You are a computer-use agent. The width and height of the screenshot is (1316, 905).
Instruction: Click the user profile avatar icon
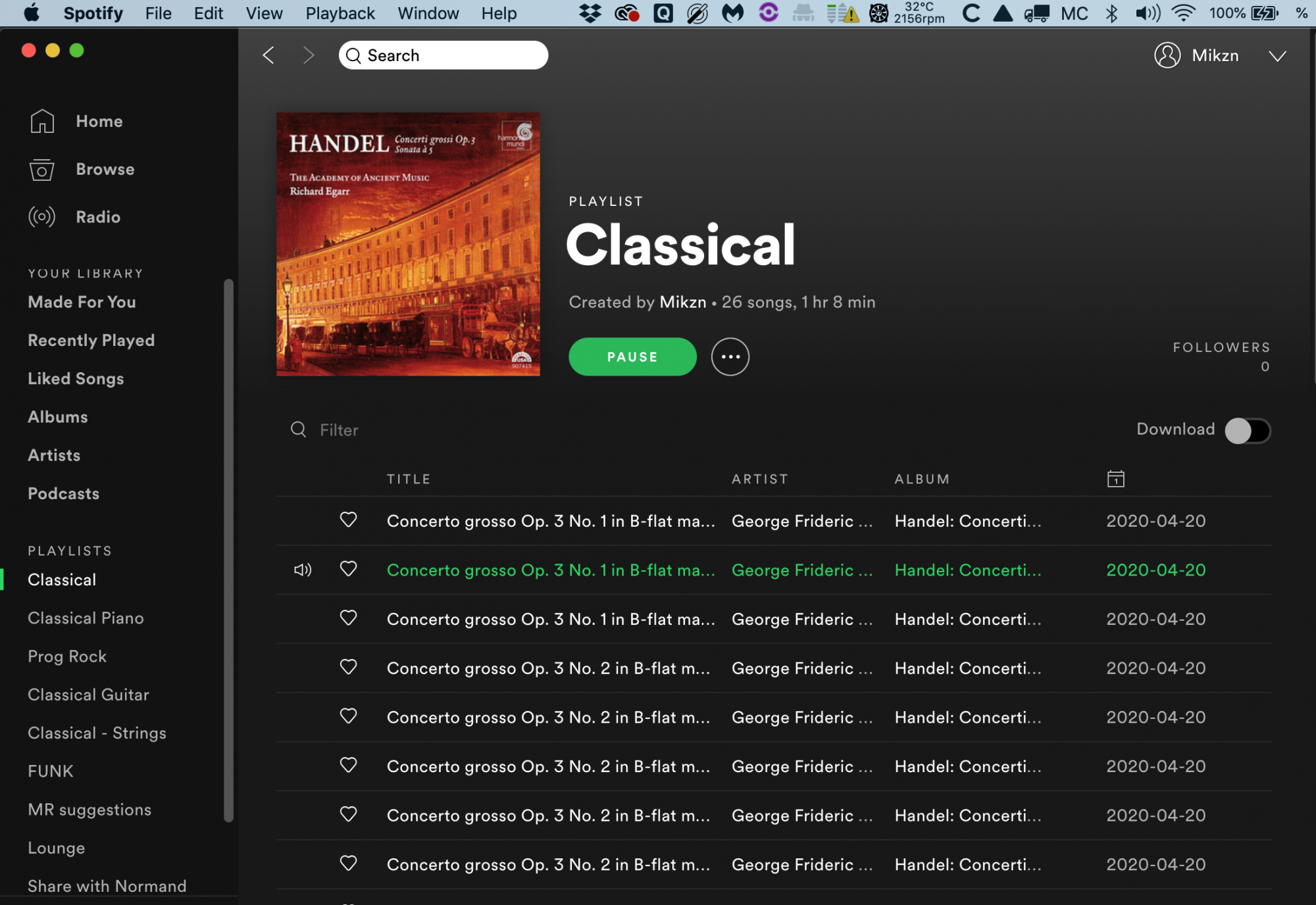pos(1168,55)
